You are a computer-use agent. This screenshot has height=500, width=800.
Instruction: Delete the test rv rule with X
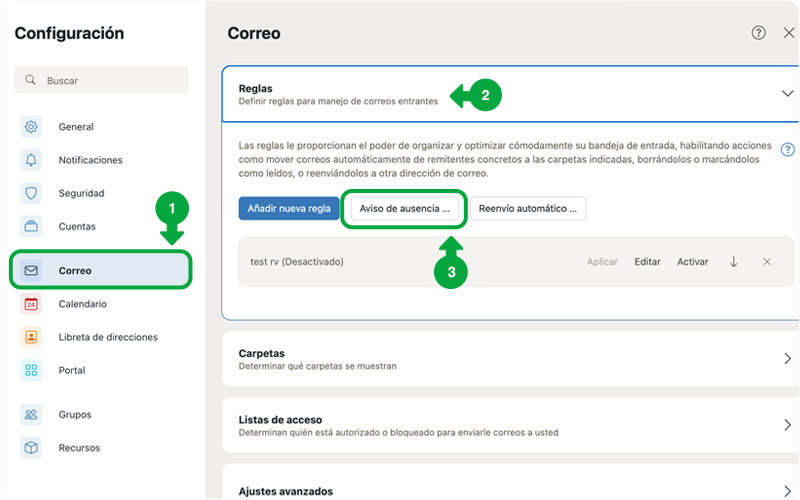767,262
